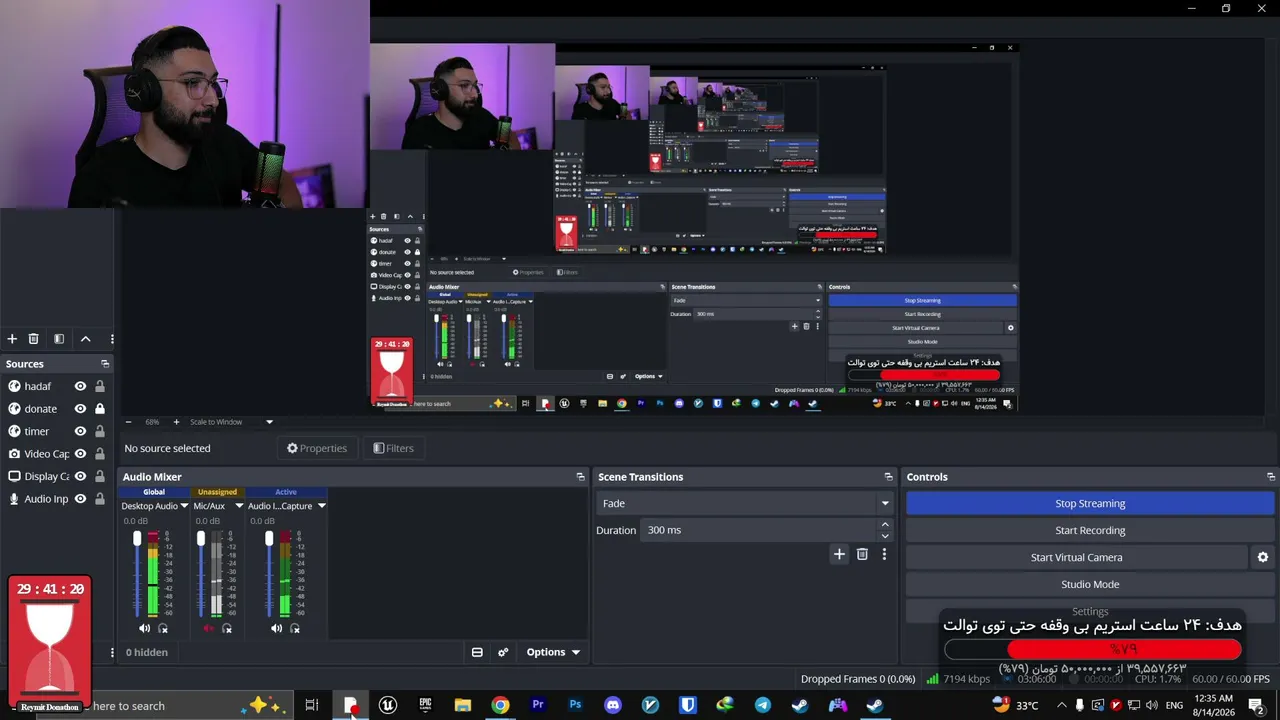Screen dimensions: 1280x720
Task: Open Bitwarden from taskbar
Action: [x=688, y=705]
